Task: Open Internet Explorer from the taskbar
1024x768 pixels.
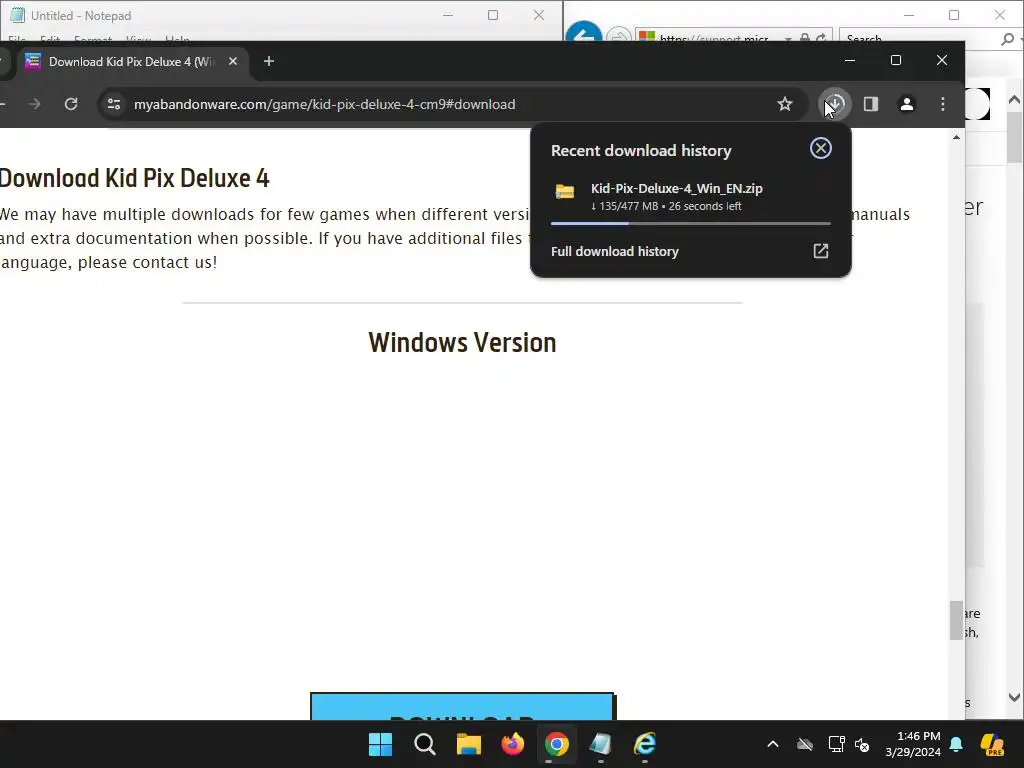Action: coord(645,744)
